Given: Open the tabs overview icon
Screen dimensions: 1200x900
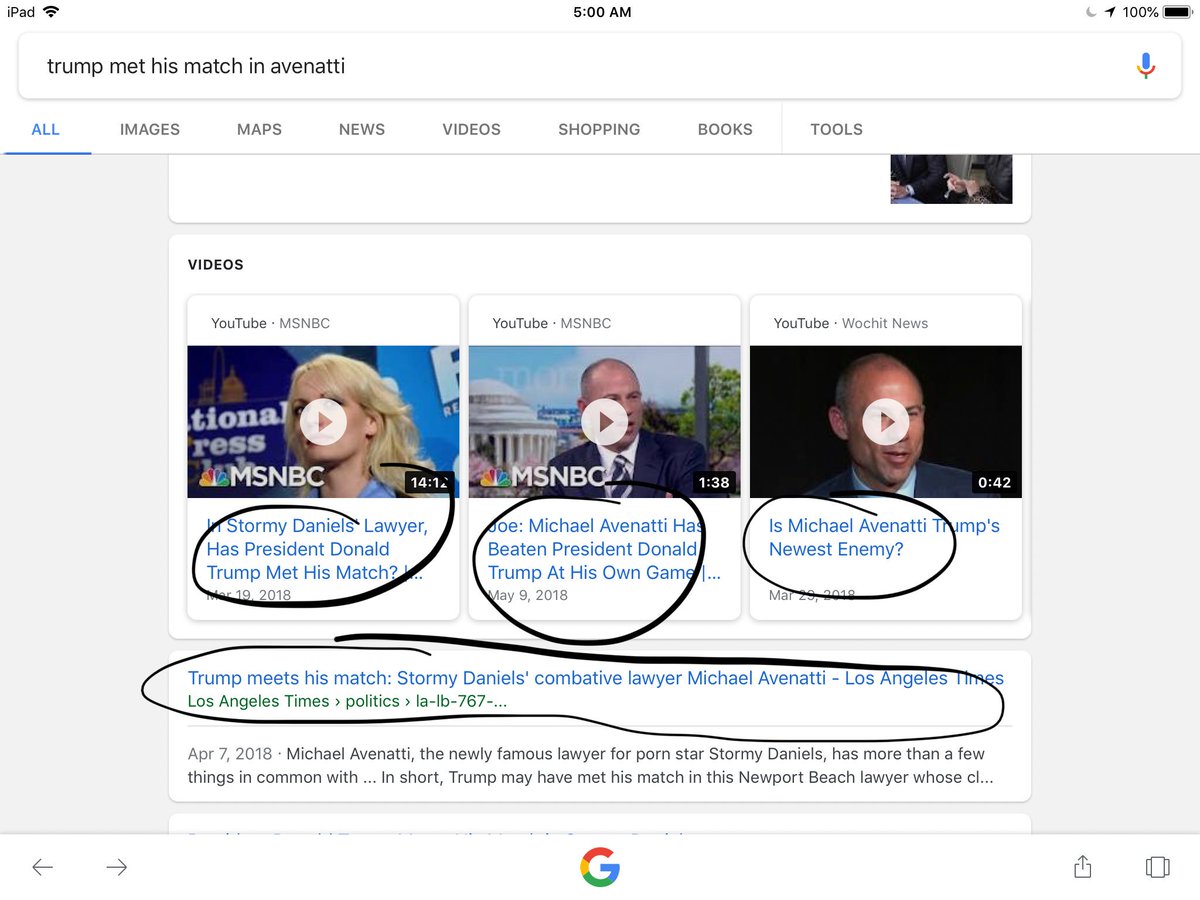Looking at the screenshot, I should pos(1157,867).
